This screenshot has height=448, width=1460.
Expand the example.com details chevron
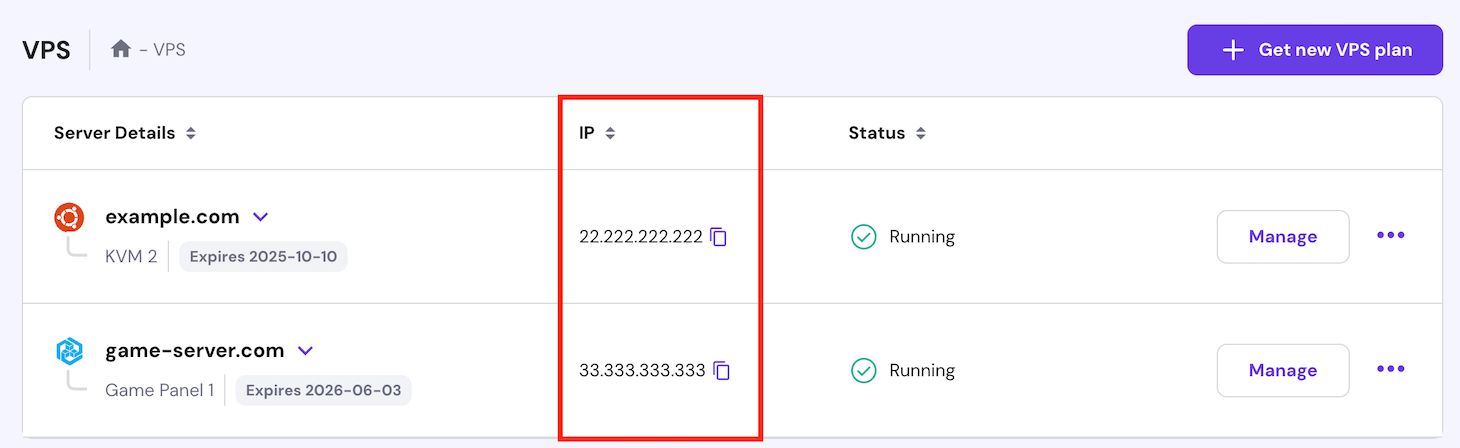260,217
